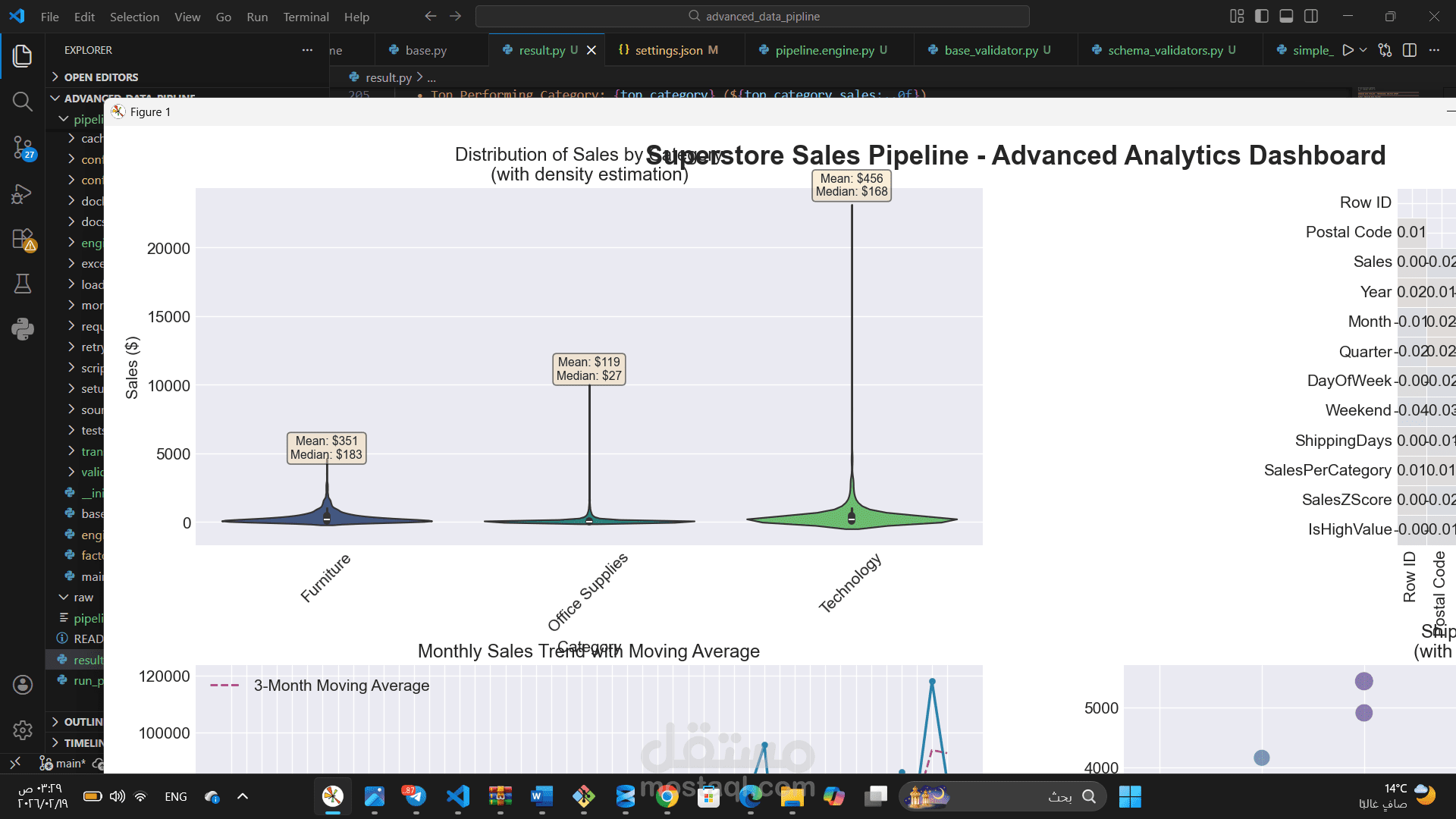Click the advanced_data_pipline command center search
The height and width of the screenshot is (819, 1456).
pyautogui.click(x=752, y=16)
